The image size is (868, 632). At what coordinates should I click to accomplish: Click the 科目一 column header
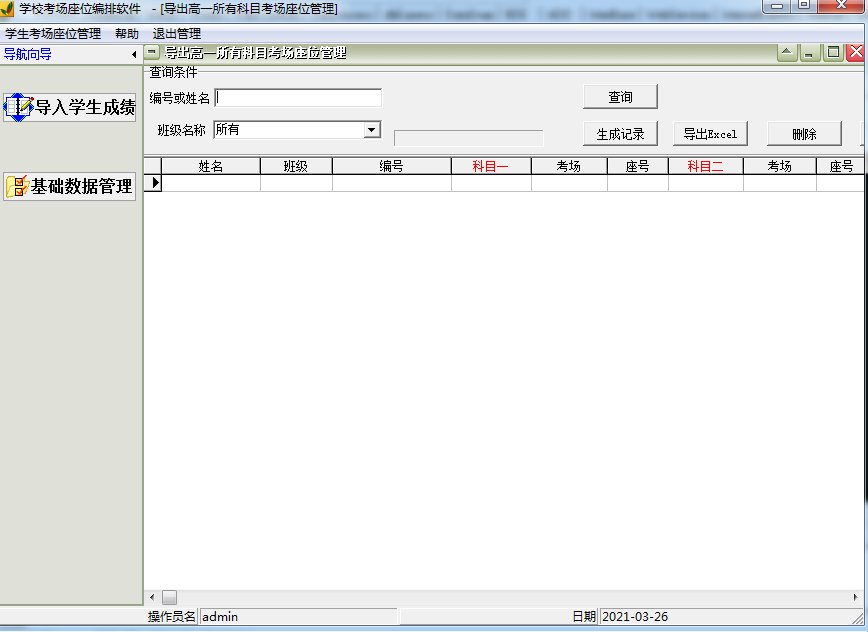click(x=490, y=166)
